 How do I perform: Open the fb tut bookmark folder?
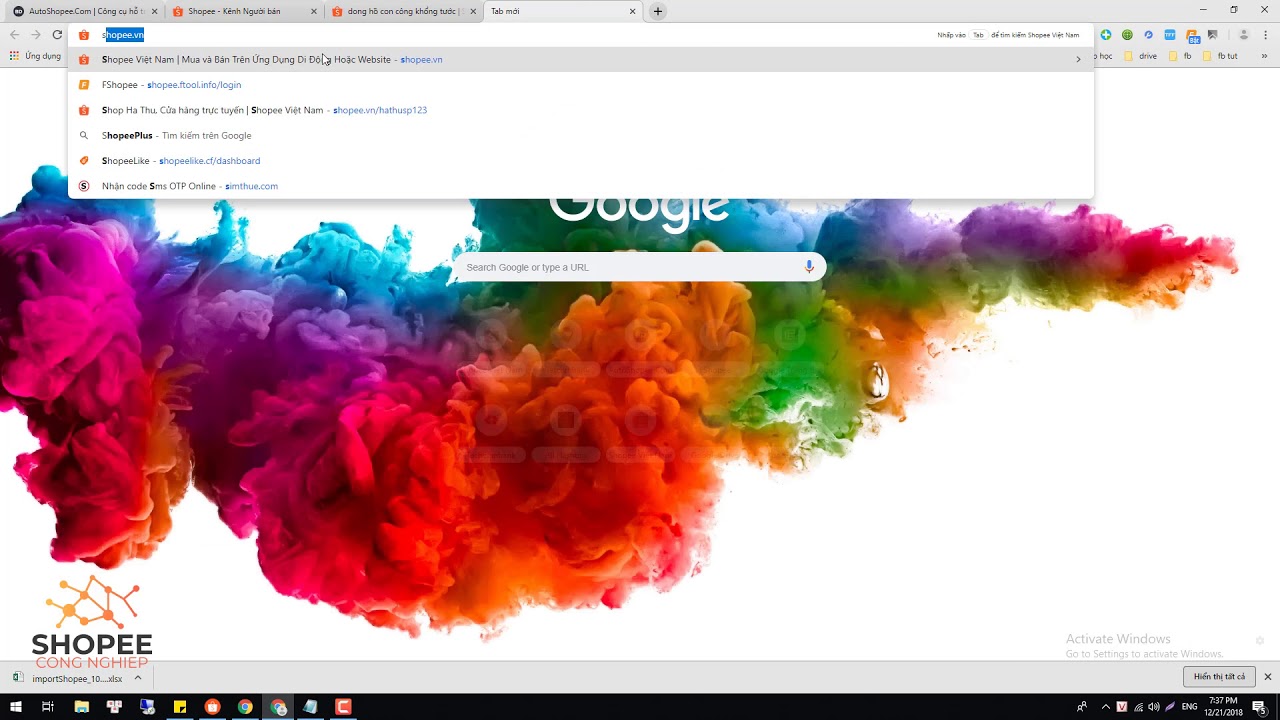pyautogui.click(x=1220, y=56)
